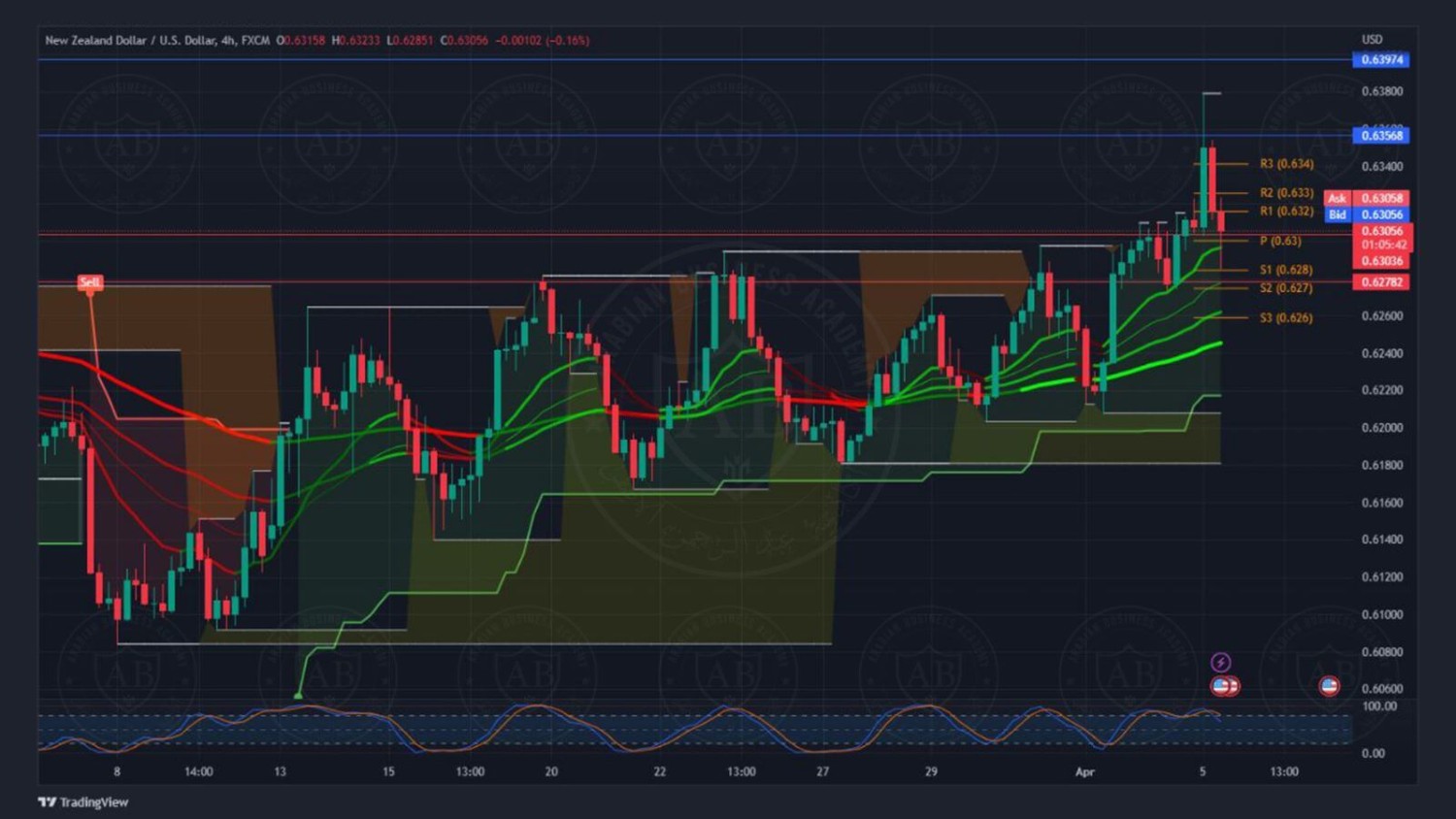Viewport: 1456px width, 819px height.
Task: Click the Ask 0.63058 price label
Action: (1367, 198)
